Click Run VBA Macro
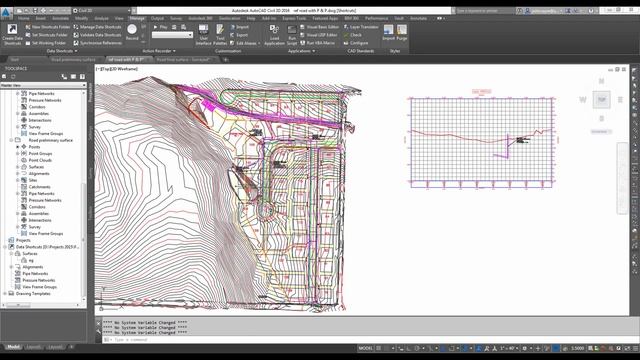 point(318,43)
